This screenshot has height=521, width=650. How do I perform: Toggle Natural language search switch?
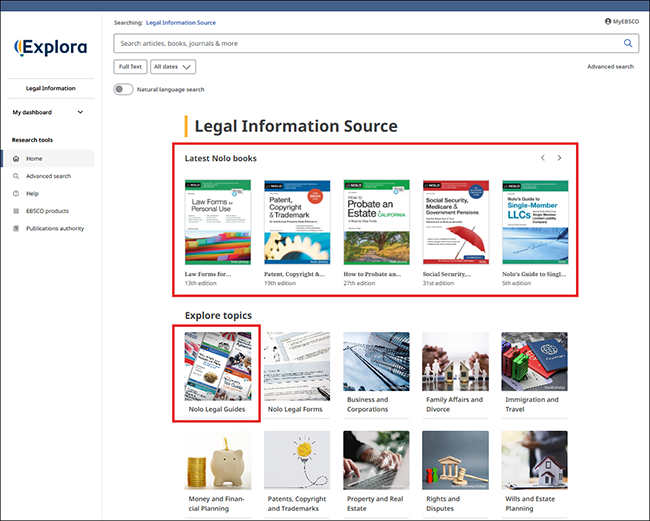[x=124, y=89]
